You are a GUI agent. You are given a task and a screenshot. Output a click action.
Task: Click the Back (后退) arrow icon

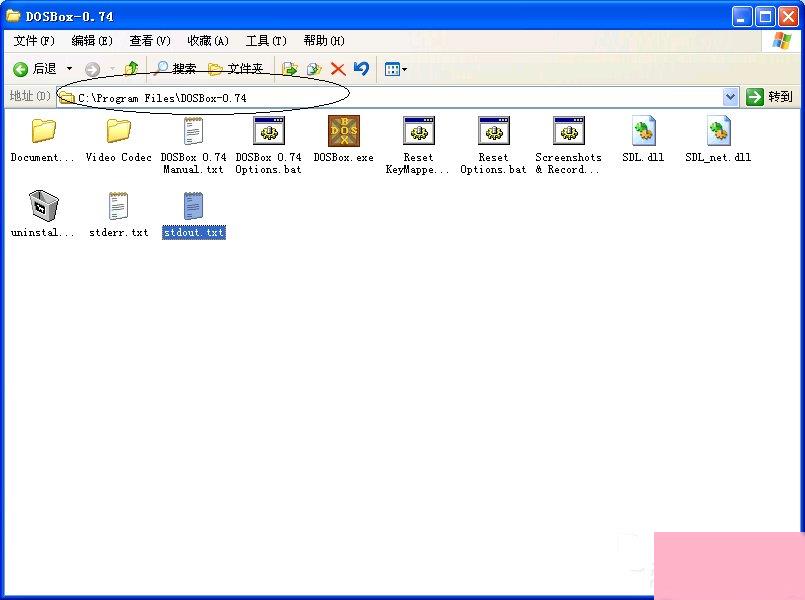tap(21, 69)
